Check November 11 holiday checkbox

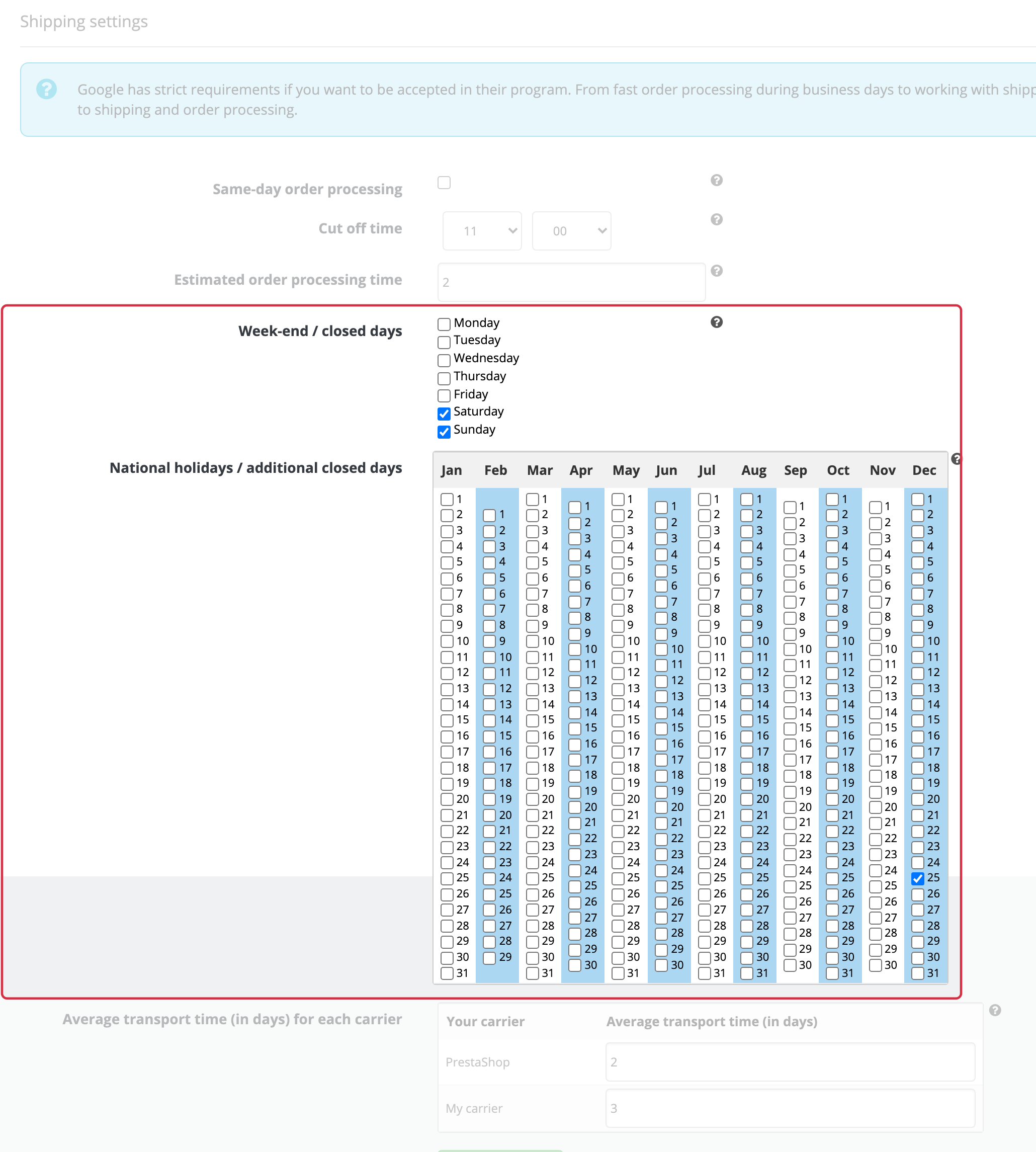pos(876,665)
